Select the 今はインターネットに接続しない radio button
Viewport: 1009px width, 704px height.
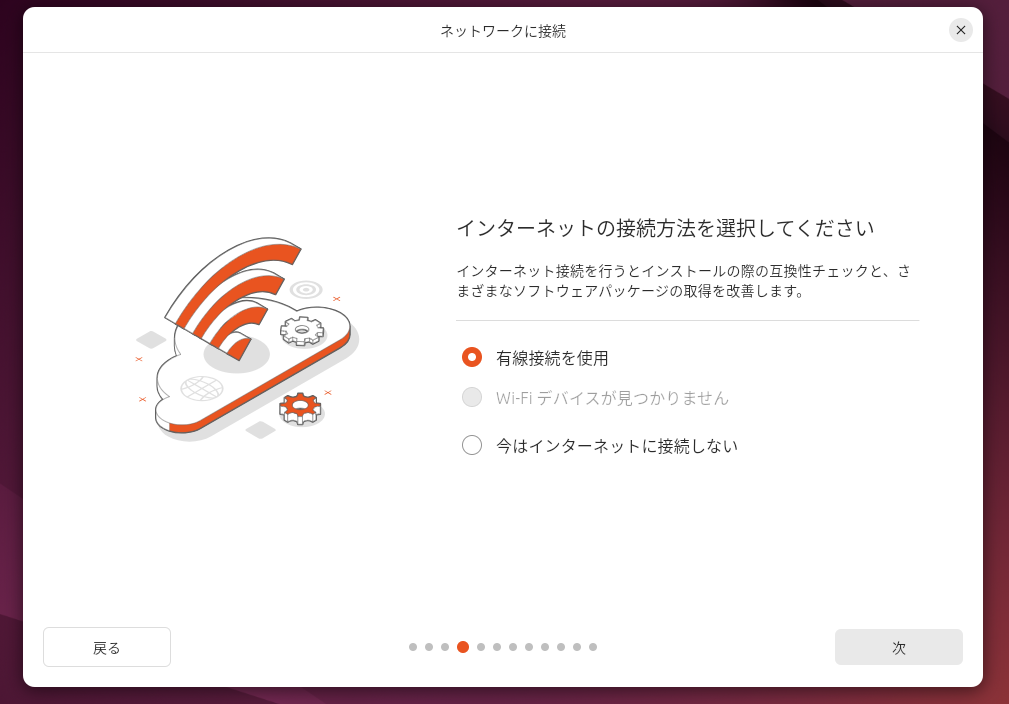pos(472,445)
